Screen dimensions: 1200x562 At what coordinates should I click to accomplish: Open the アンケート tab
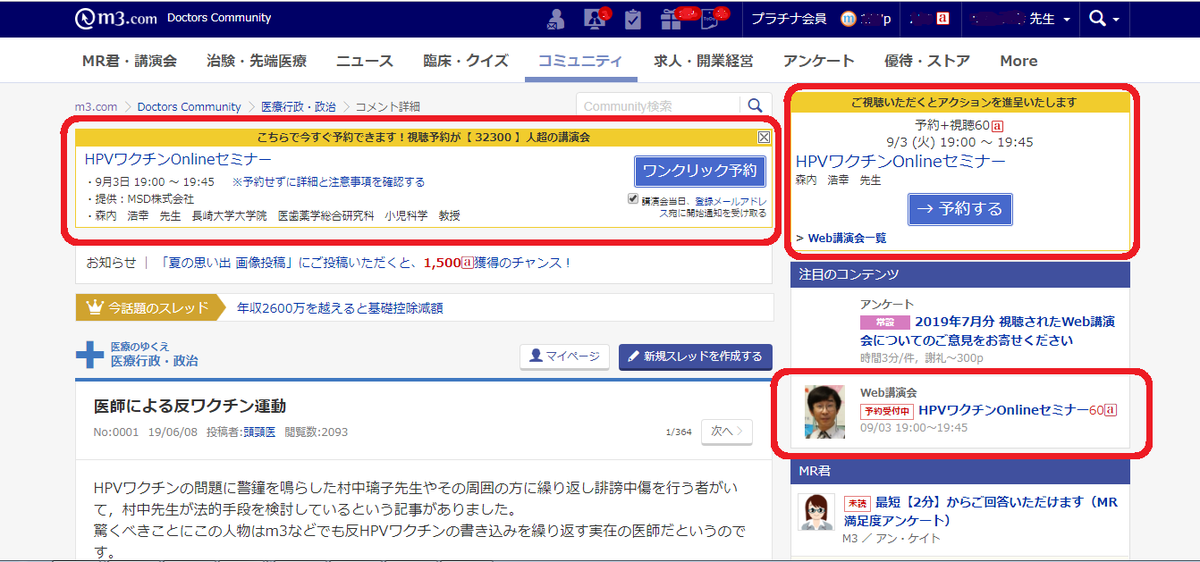pos(818,61)
